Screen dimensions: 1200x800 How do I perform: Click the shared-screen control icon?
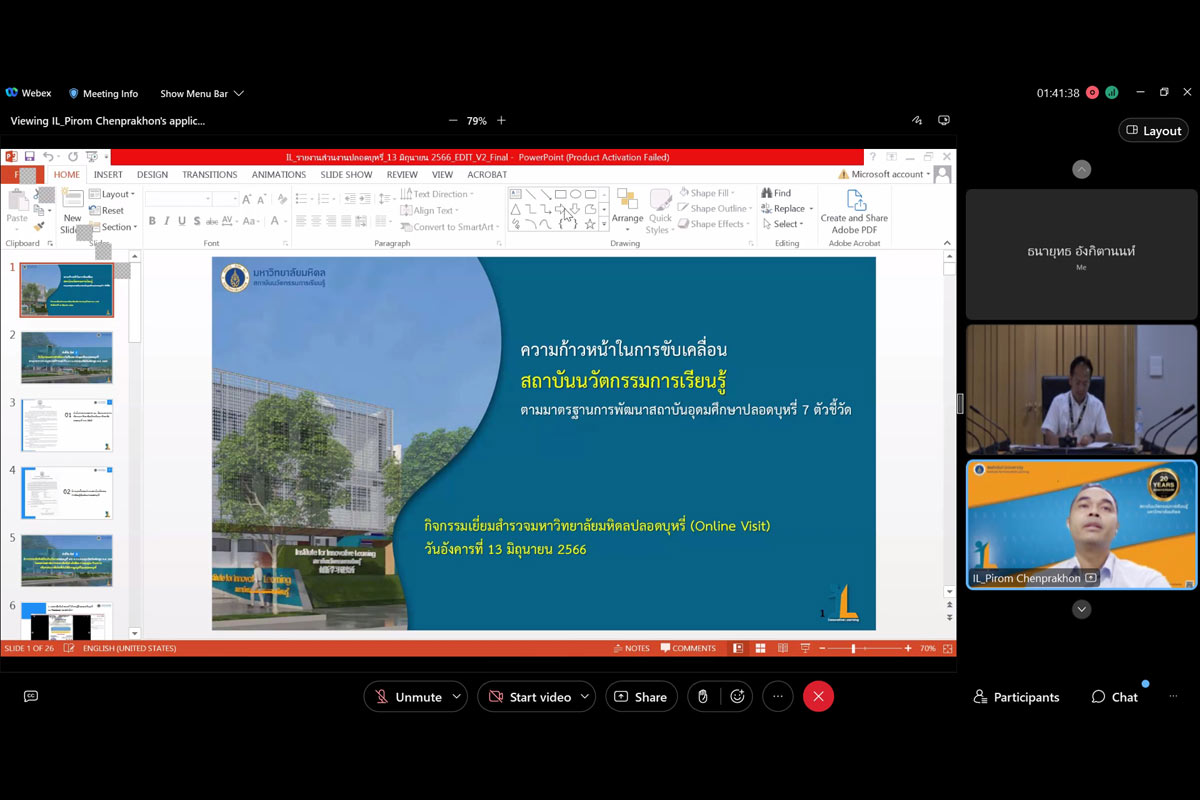click(943, 121)
